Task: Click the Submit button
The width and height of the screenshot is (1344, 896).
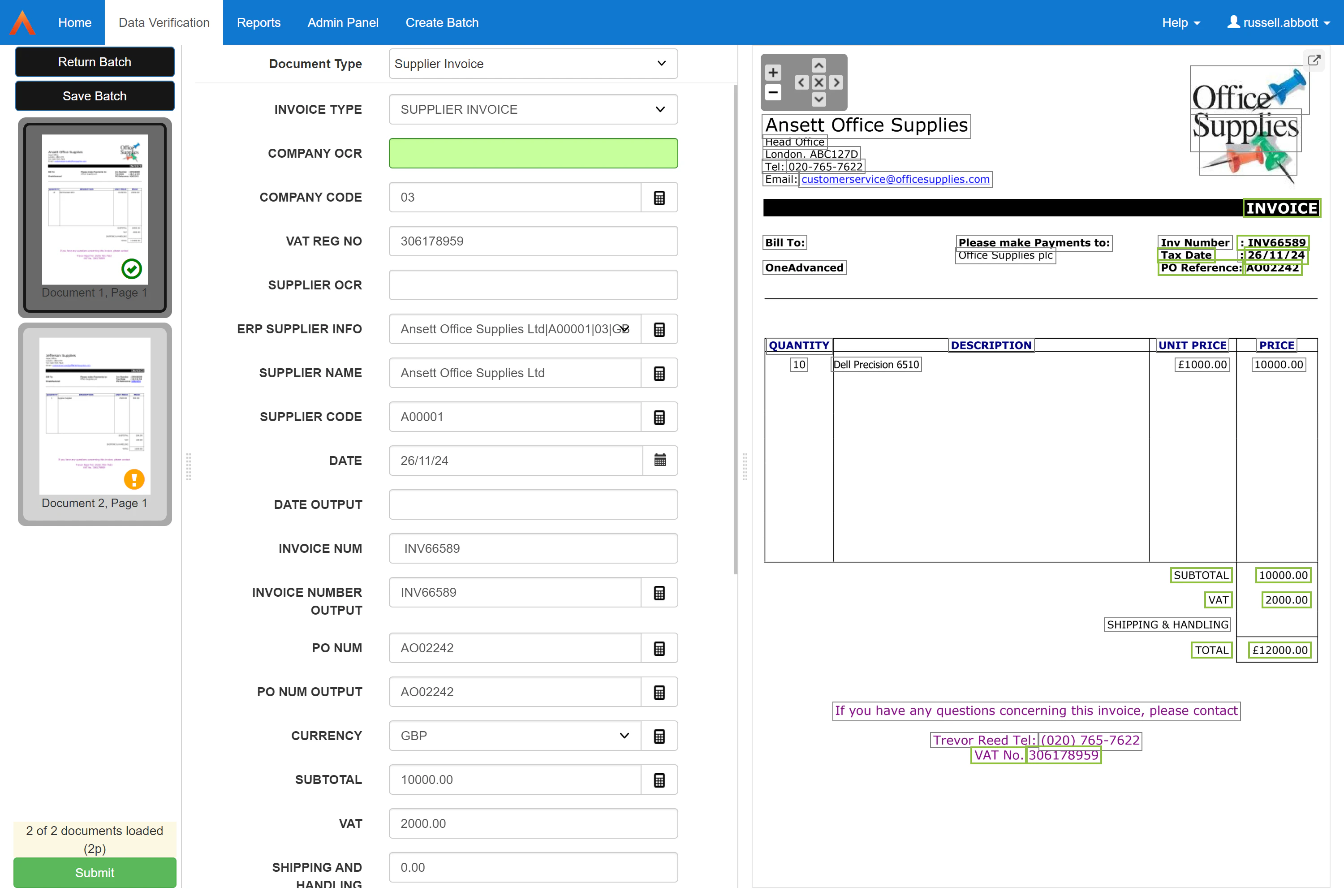Action: point(94,873)
